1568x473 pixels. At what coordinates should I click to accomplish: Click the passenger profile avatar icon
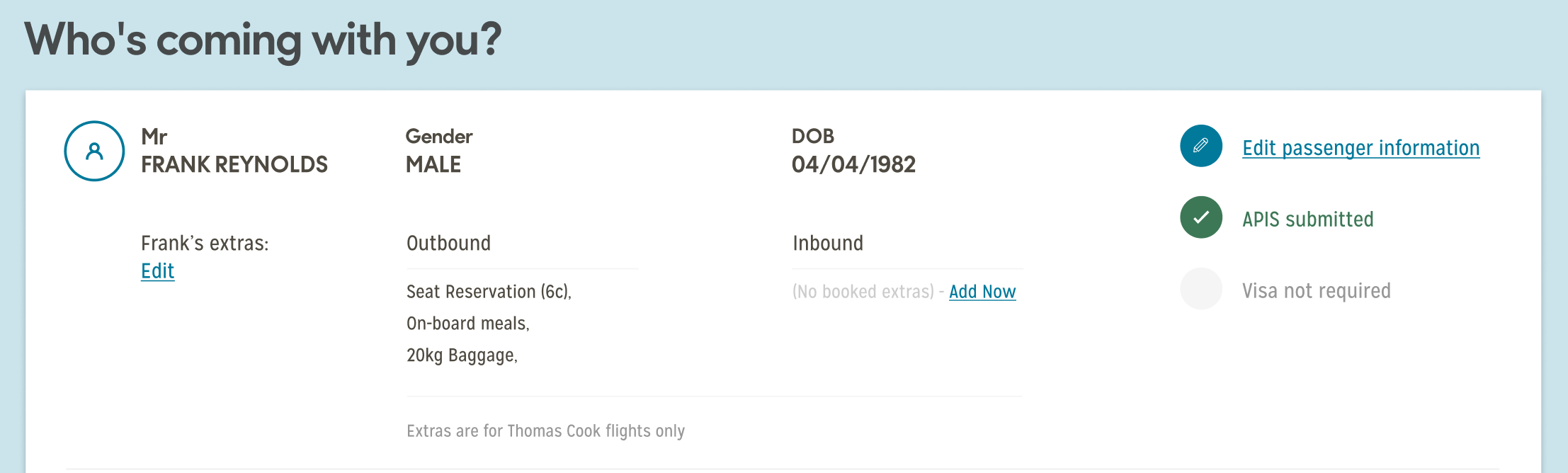[x=94, y=151]
